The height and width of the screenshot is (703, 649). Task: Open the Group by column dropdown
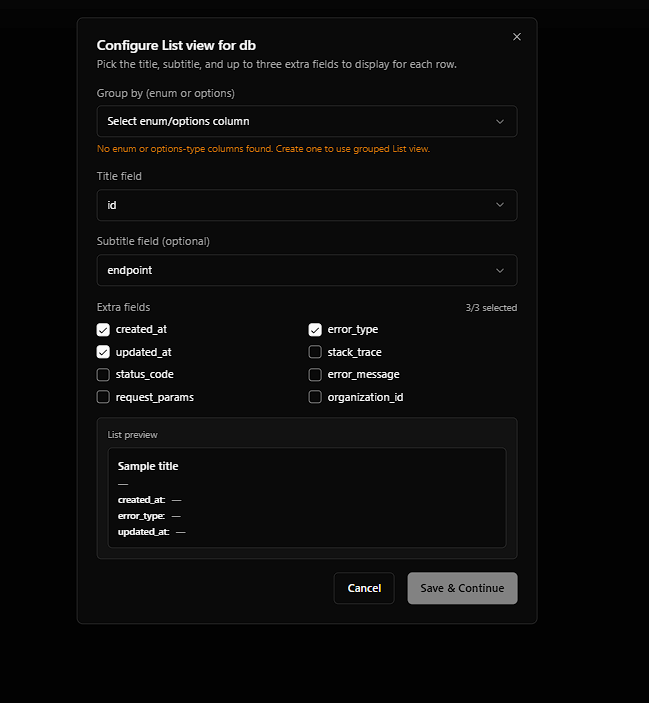click(x=306, y=121)
